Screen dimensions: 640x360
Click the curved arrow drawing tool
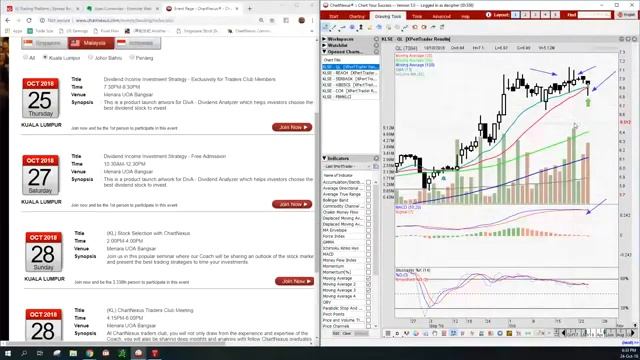433,27
